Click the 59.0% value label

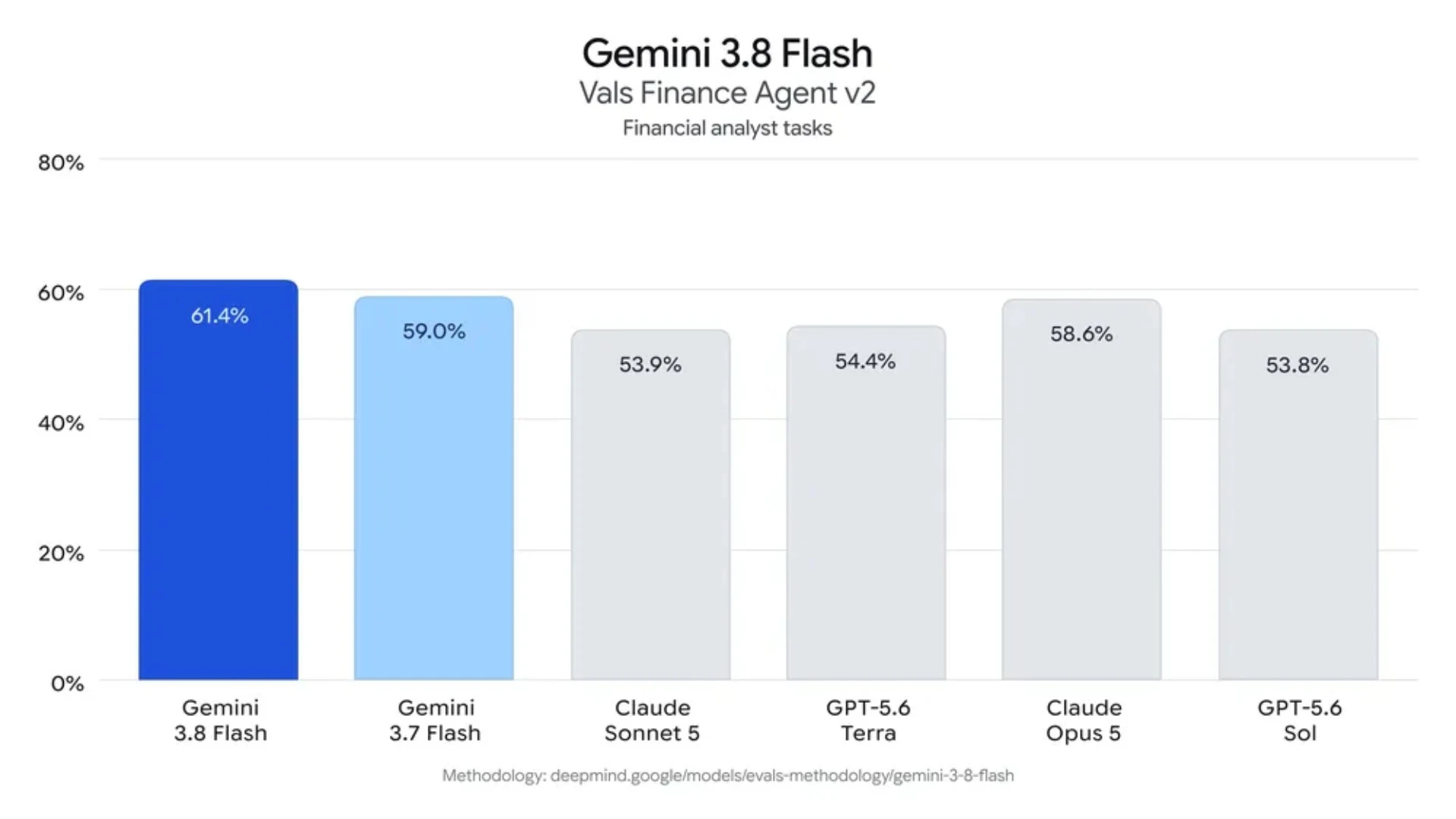pos(434,331)
